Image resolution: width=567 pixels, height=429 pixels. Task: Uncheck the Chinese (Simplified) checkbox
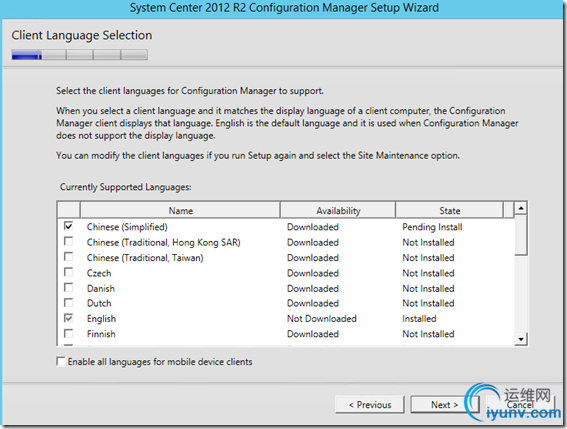[x=68, y=226]
